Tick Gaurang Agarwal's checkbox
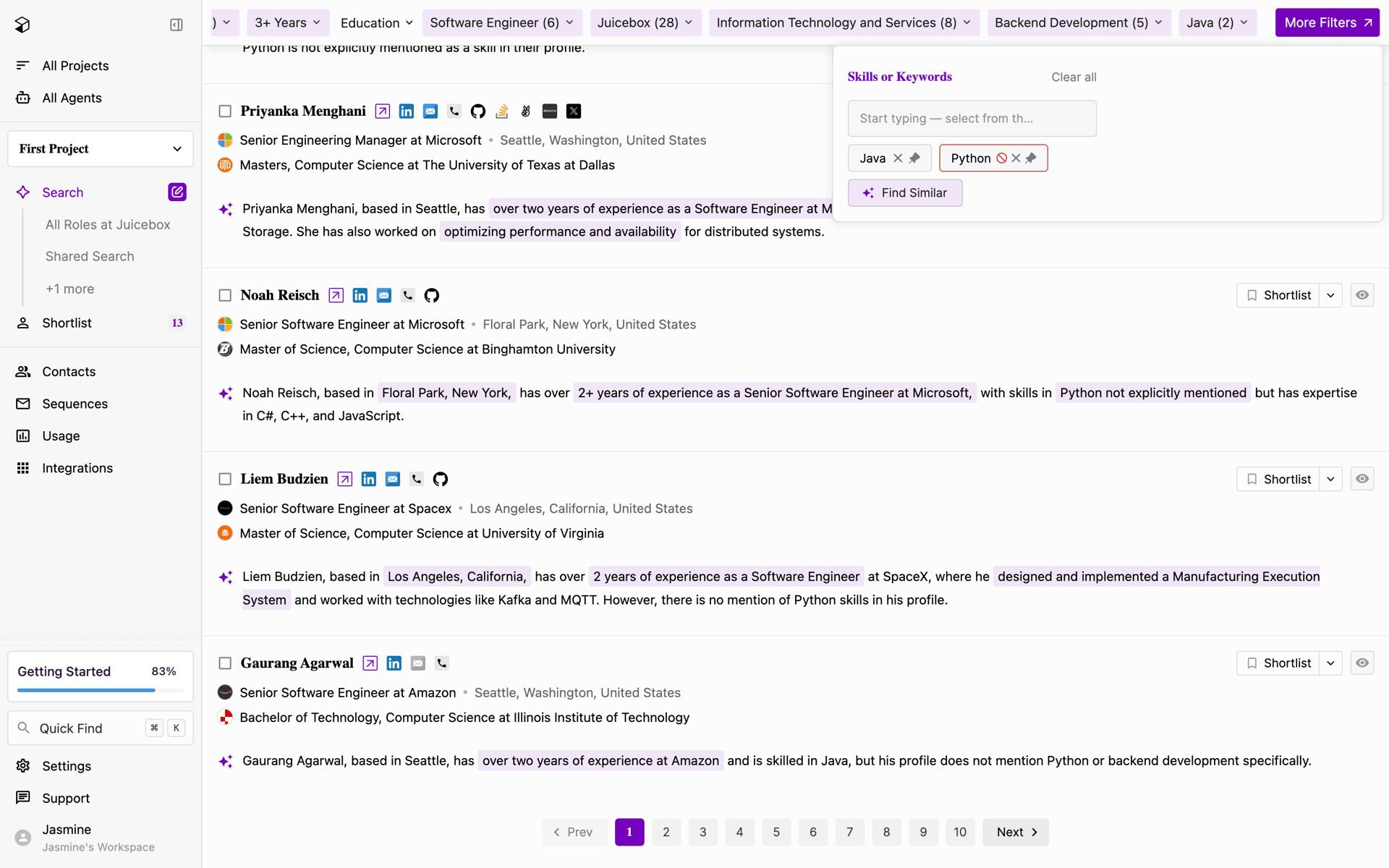1389x868 pixels. click(225, 663)
